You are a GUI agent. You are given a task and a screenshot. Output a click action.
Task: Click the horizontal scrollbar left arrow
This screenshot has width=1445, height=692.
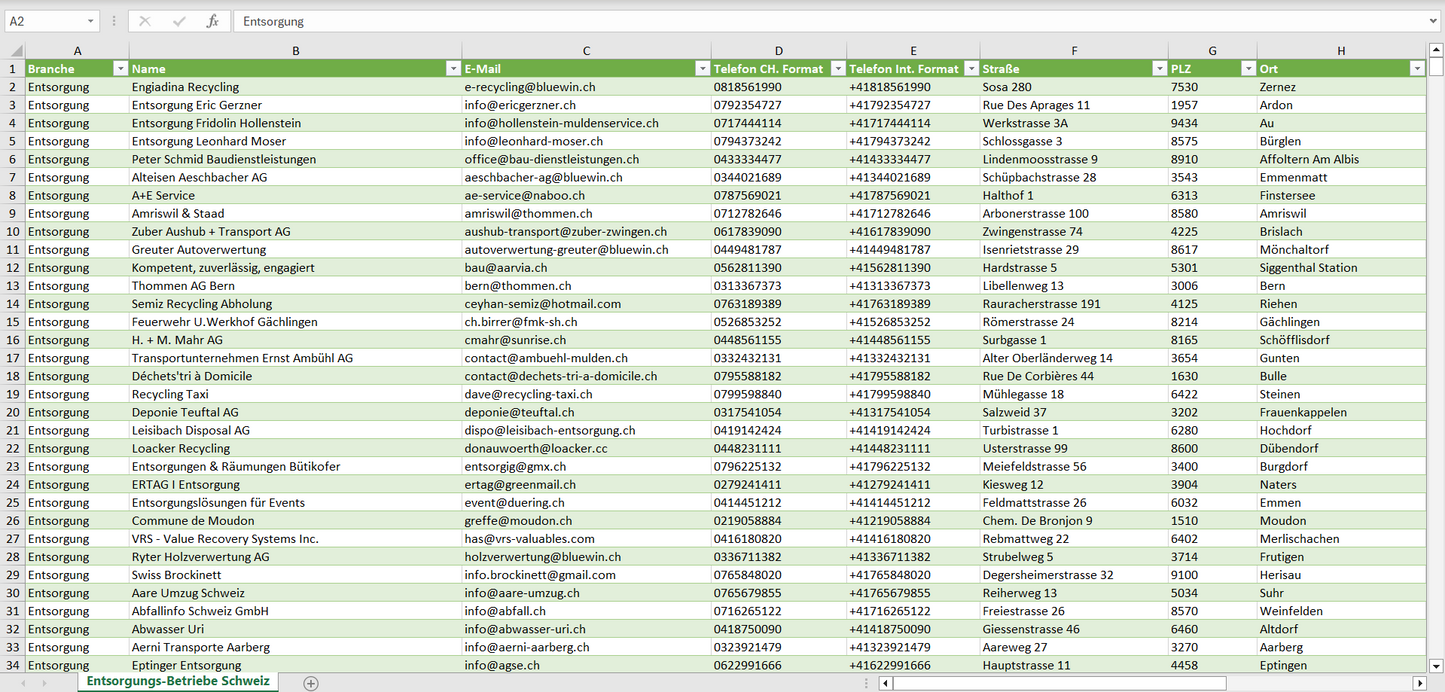[885, 683]
